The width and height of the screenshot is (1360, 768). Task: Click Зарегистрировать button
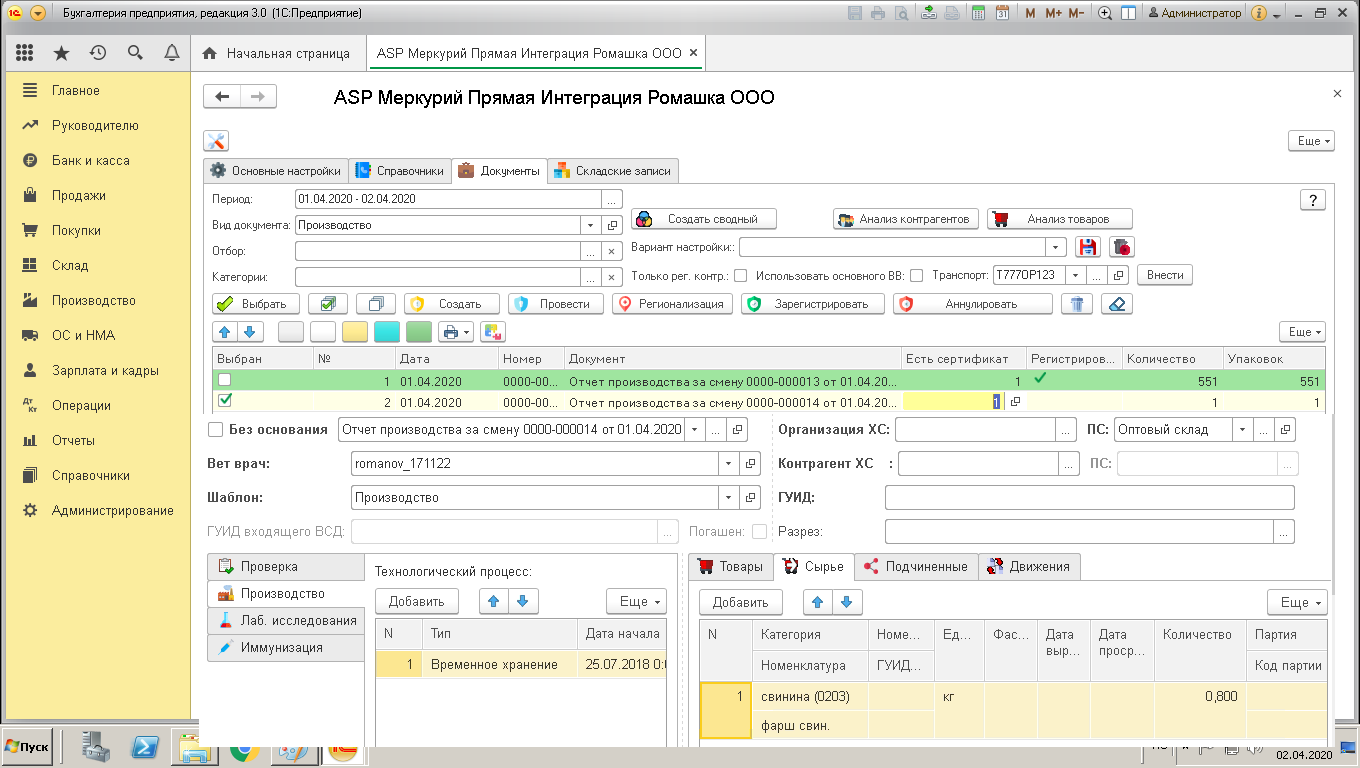[x=813, y=304]
